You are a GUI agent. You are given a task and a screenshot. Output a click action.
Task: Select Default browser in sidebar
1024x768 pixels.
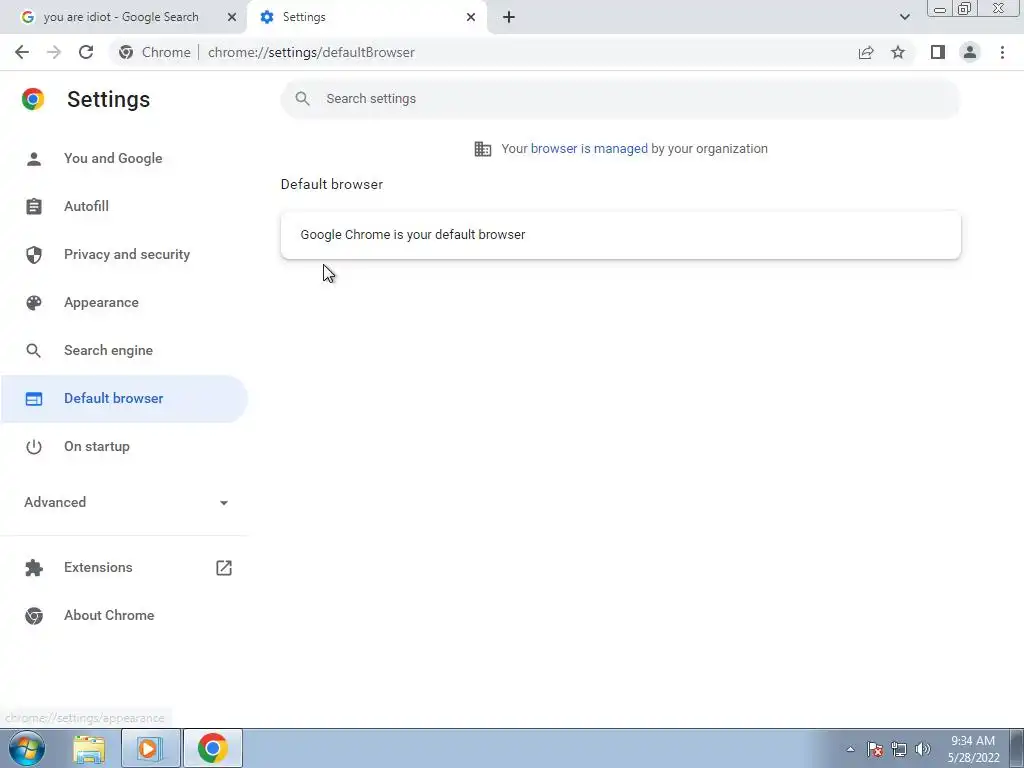coord(124,398)
